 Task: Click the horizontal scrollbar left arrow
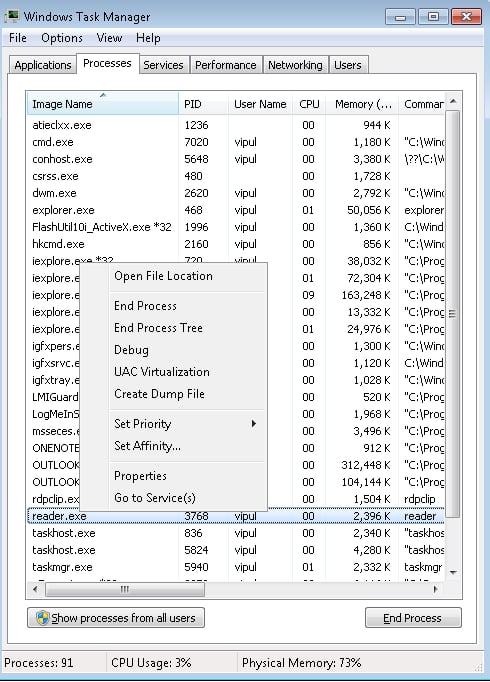tap(35, 589)
